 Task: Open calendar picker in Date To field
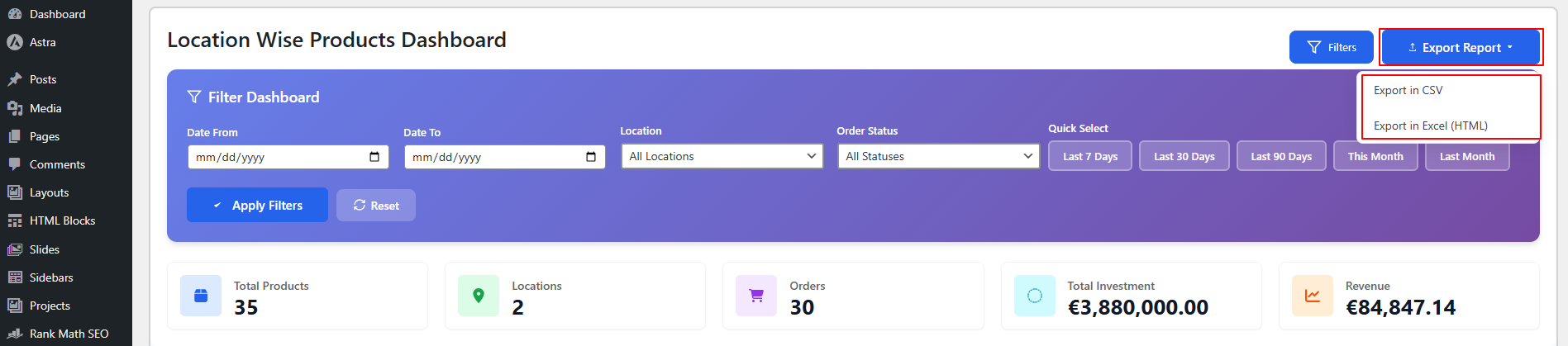(x=591, y=157)
